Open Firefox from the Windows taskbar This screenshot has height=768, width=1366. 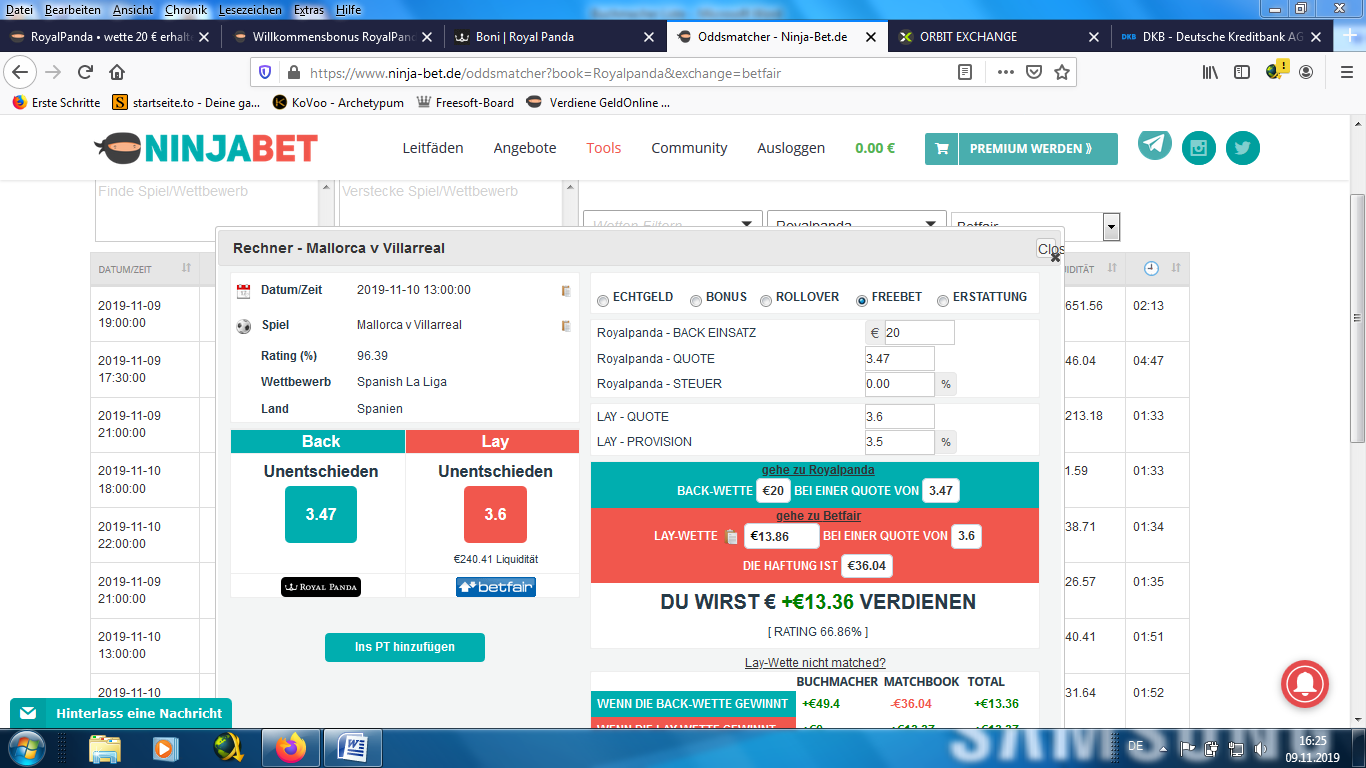pyautogui.click(x=291, y=748)
